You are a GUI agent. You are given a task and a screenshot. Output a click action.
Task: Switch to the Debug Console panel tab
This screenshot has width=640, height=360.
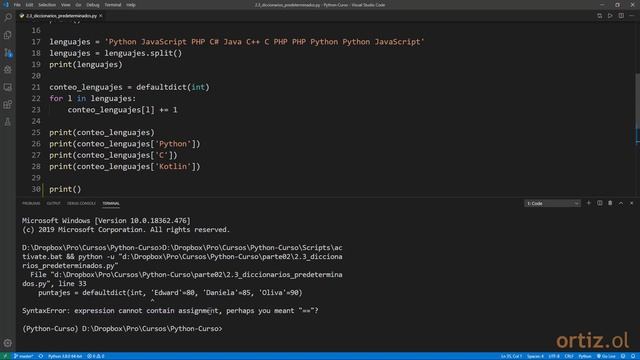pos(81,203)
